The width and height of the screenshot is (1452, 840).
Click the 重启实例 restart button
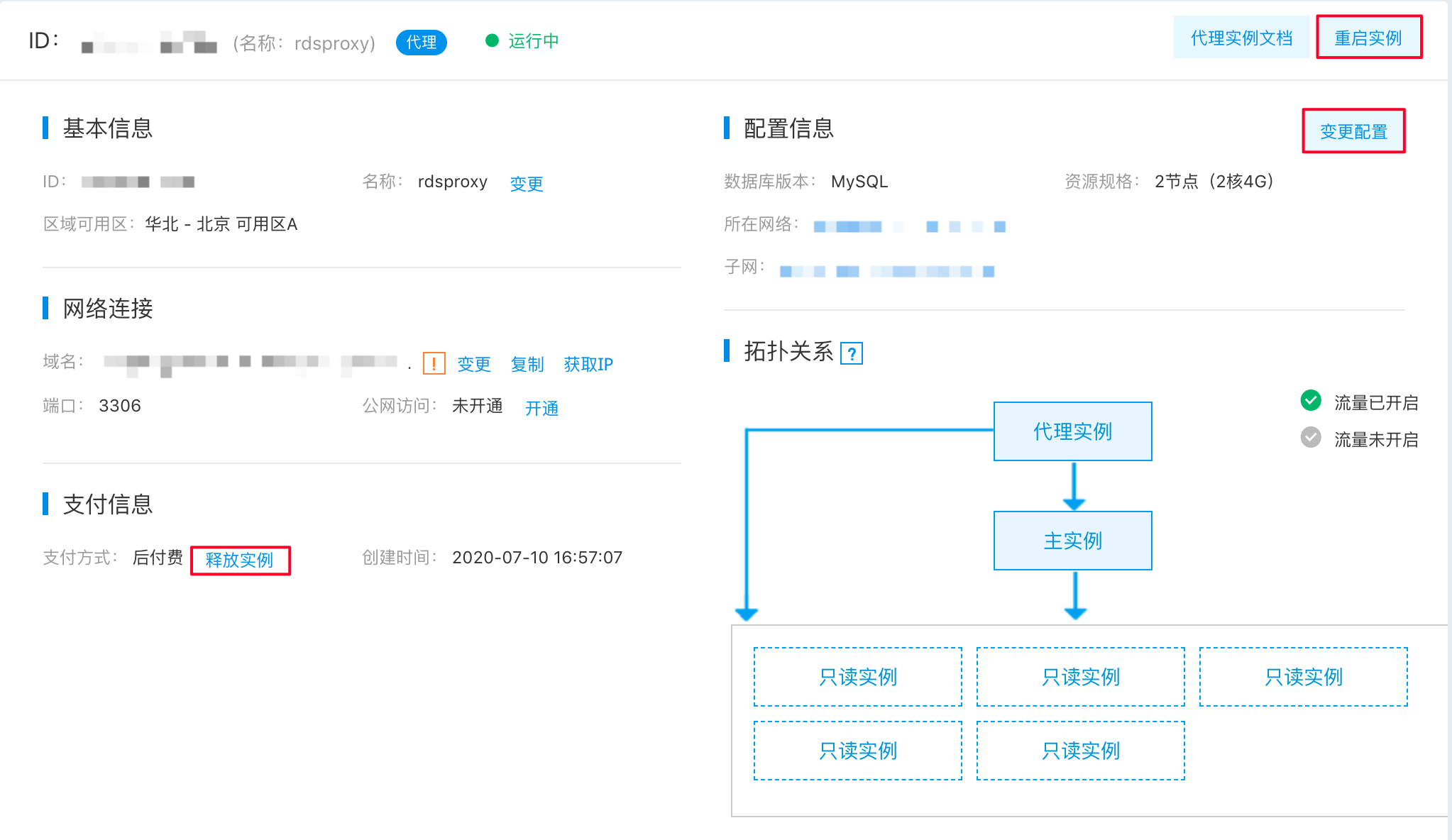click(1368, 38)
